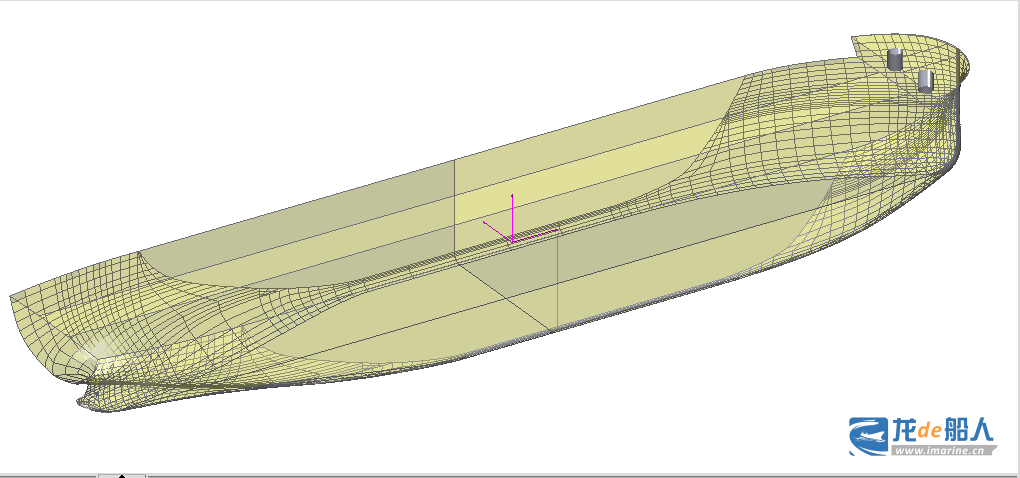Click the arrow handle on the bottom splitter
The image size is (1020, 478).
pos(122,475)
